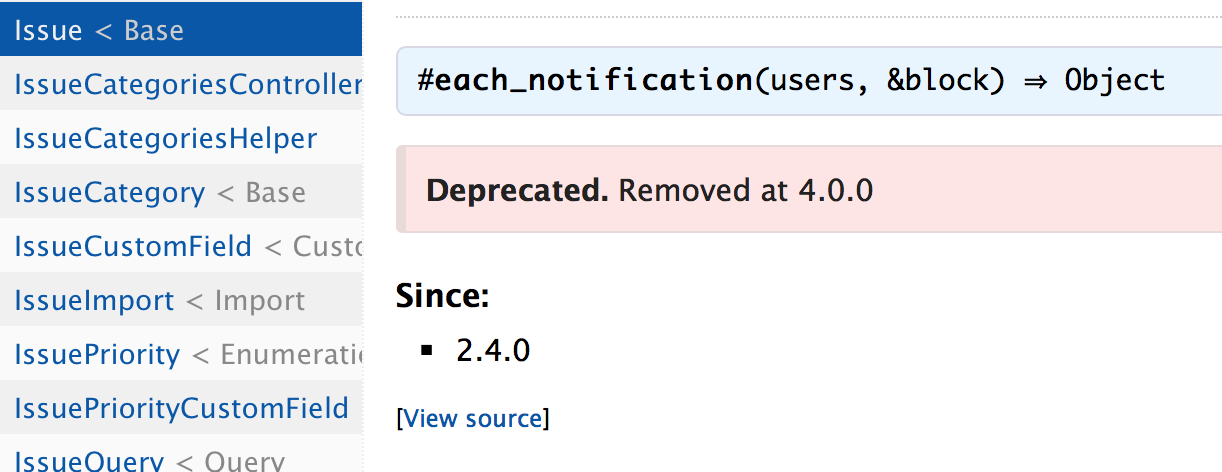Open IssueCategoriesController in the class list
This screenshot has width=1222, height=472.
188,85
